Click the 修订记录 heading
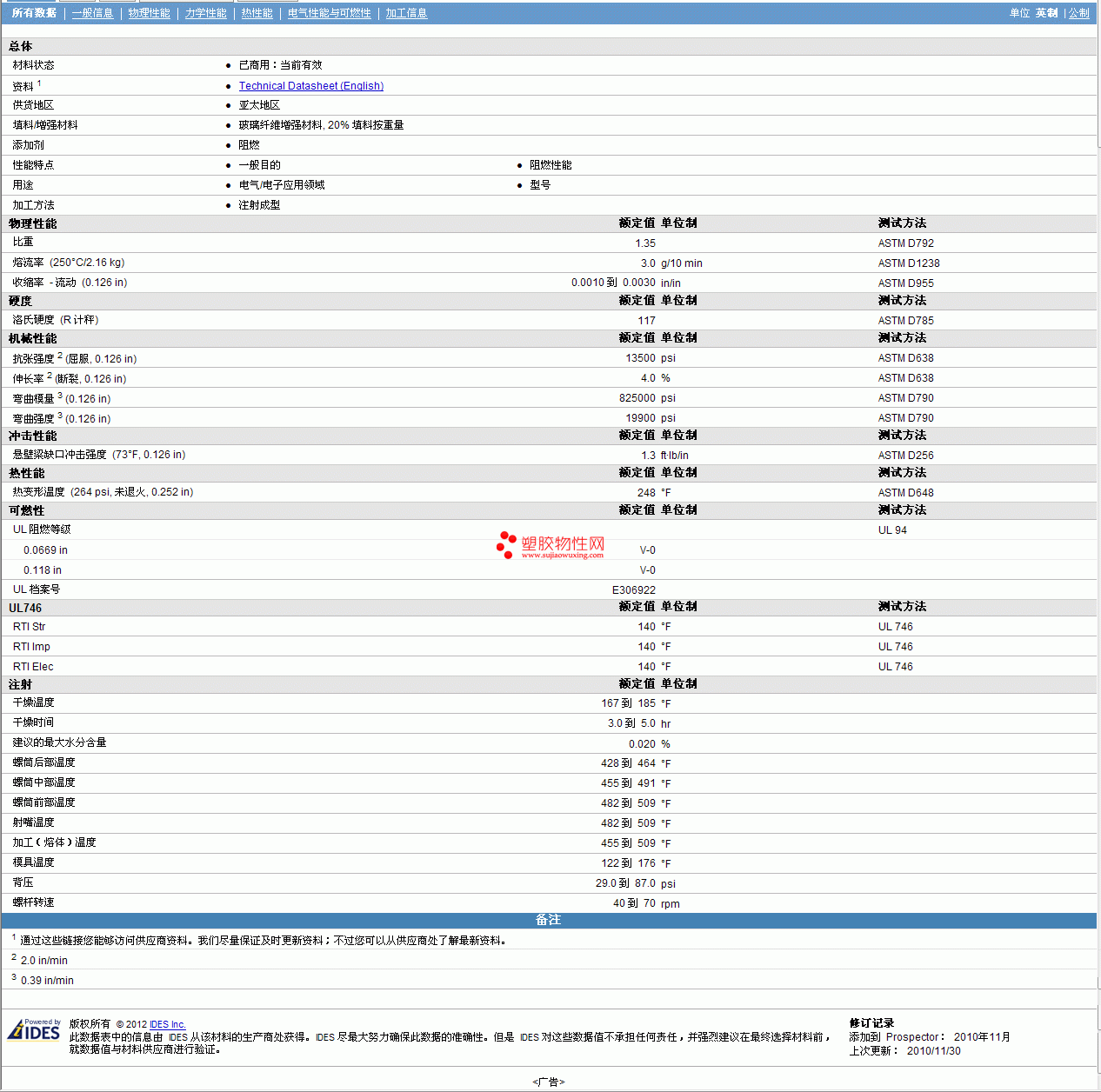The width and height of the screenshot is (1101, 1092). (871, 1023)
